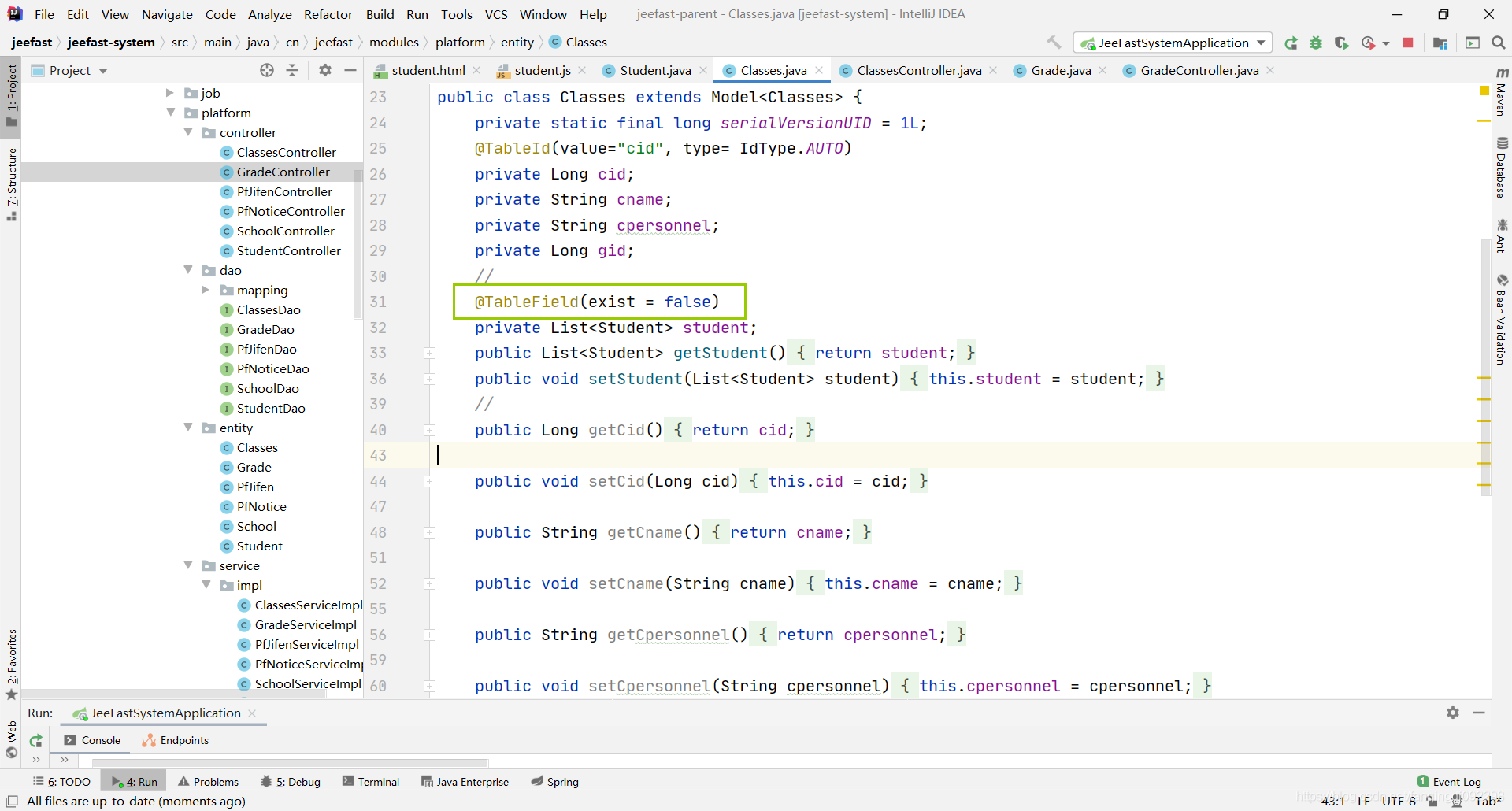
Task: Open the Spring tool window
Action: (555, 782)
